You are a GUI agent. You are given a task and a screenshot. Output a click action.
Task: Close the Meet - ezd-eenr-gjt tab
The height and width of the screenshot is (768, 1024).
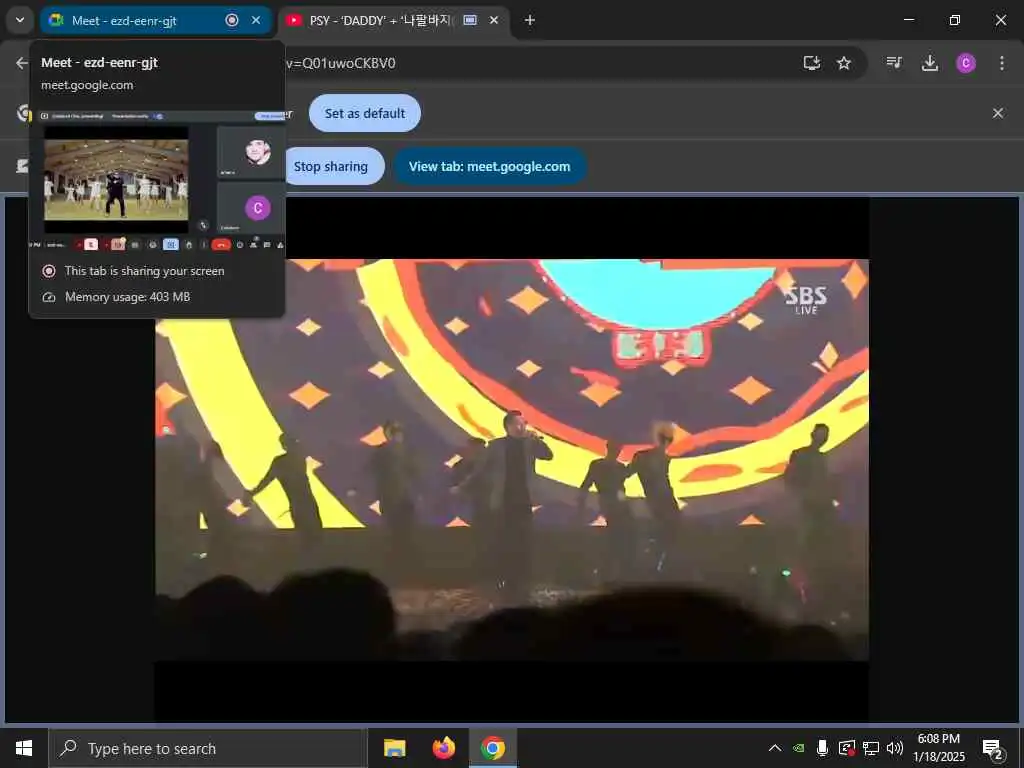pos(256,20)
